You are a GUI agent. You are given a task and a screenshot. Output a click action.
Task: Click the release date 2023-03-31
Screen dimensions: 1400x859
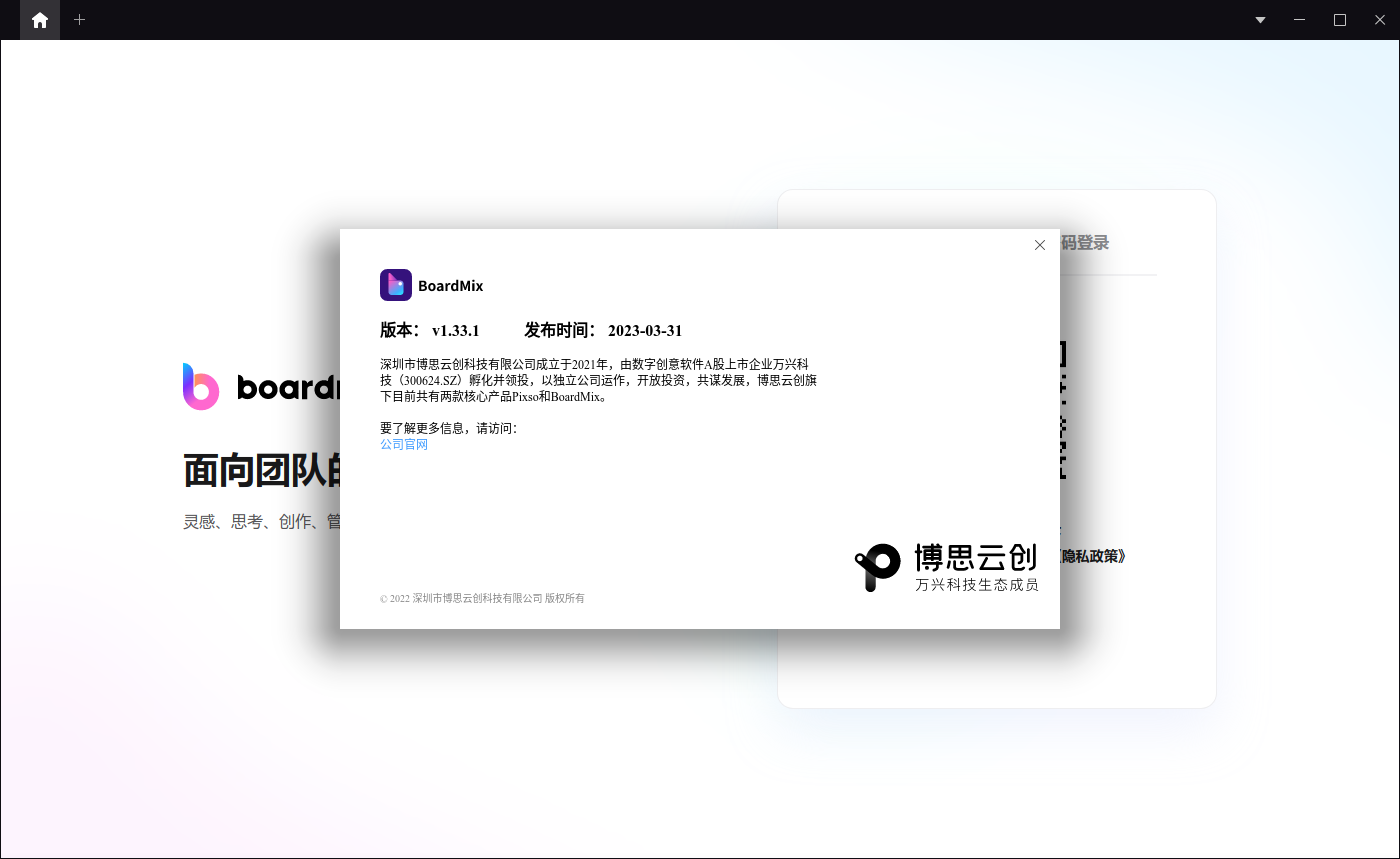(645, 331)
